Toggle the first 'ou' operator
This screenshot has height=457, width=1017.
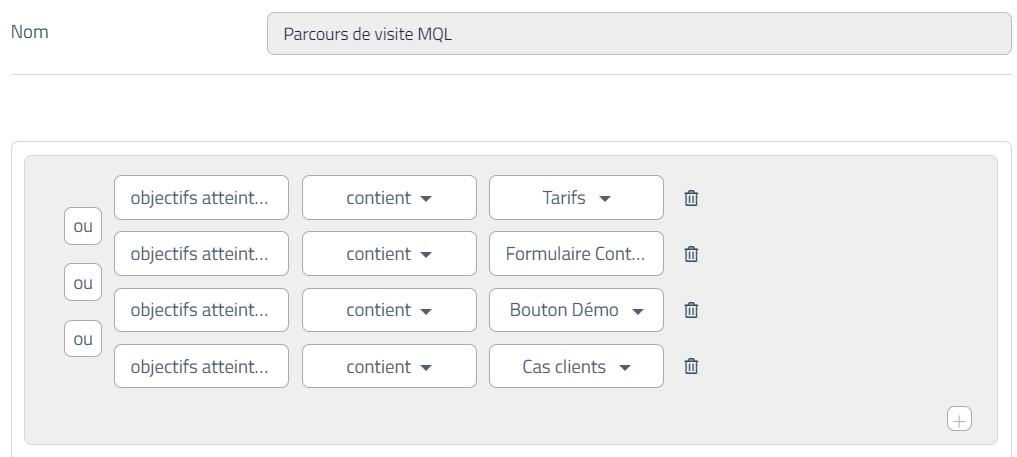pyautogui.click(x=83, y=226)
